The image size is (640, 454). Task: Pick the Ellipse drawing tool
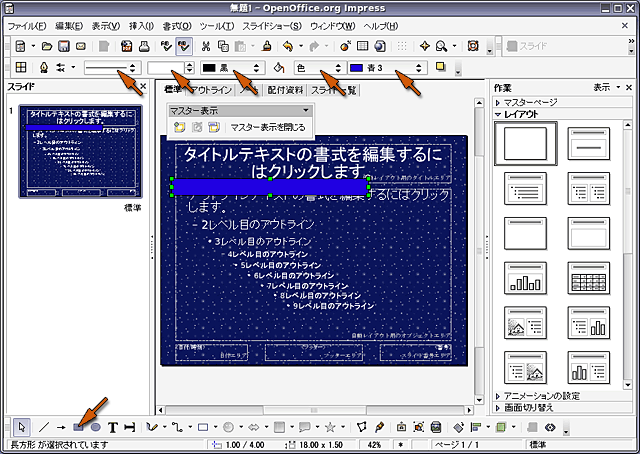point(95,427)
